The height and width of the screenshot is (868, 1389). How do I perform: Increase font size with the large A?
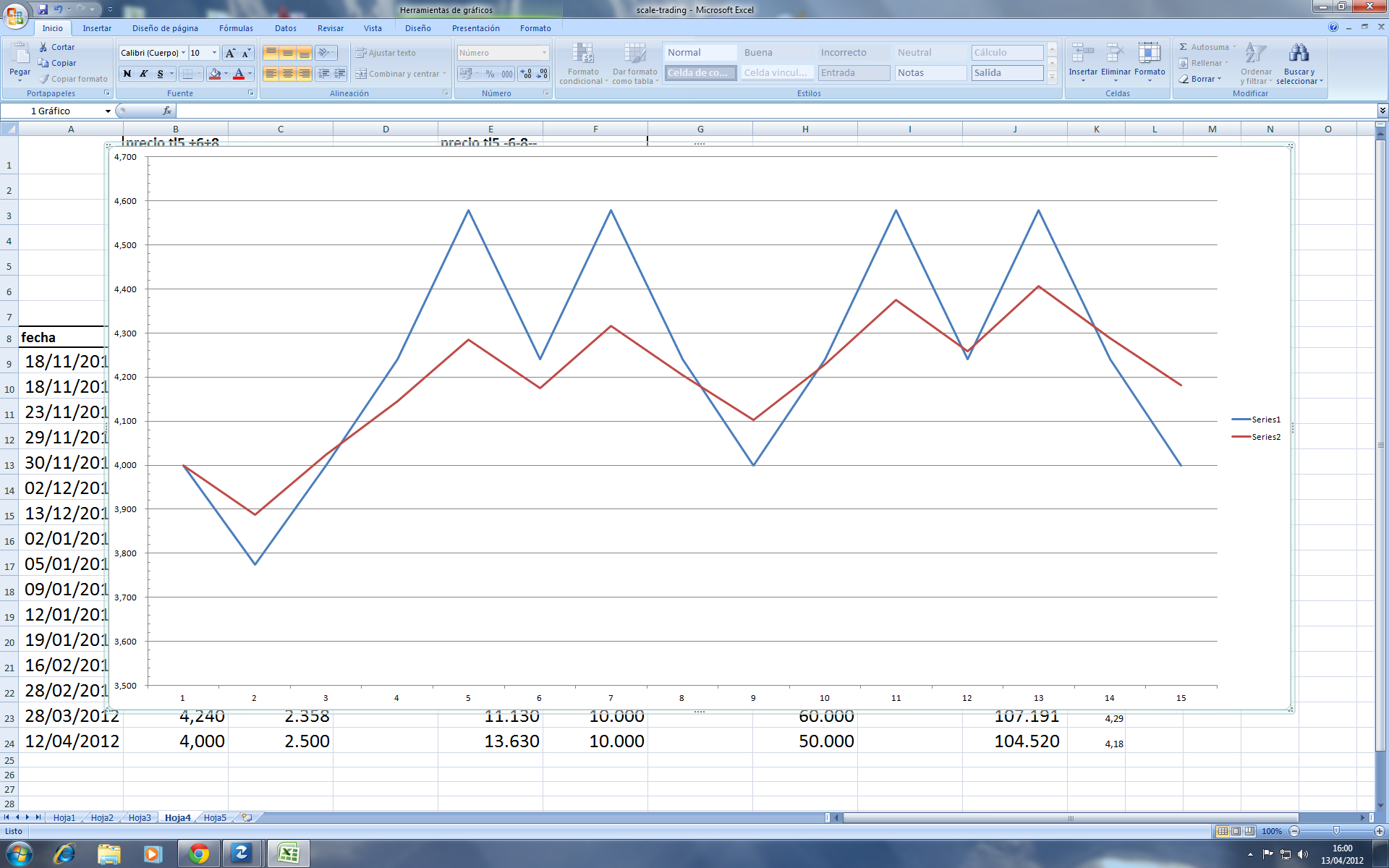tap(230, 53)
